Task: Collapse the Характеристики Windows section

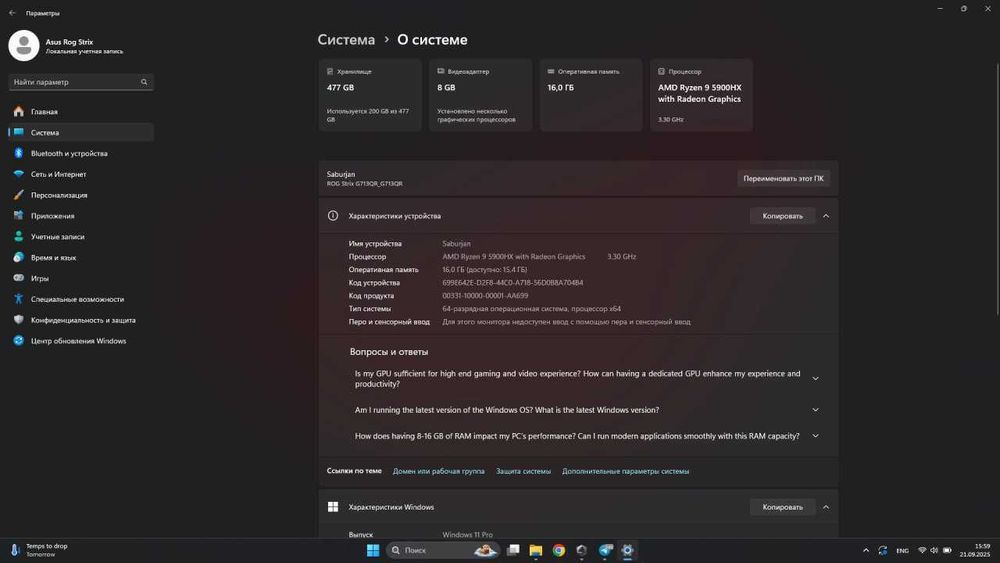Action: [x=826, y=507]
